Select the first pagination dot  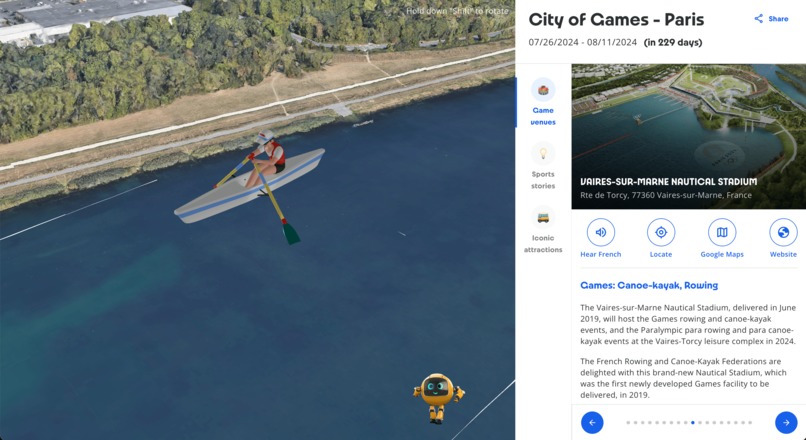click(x=628, y=423)
